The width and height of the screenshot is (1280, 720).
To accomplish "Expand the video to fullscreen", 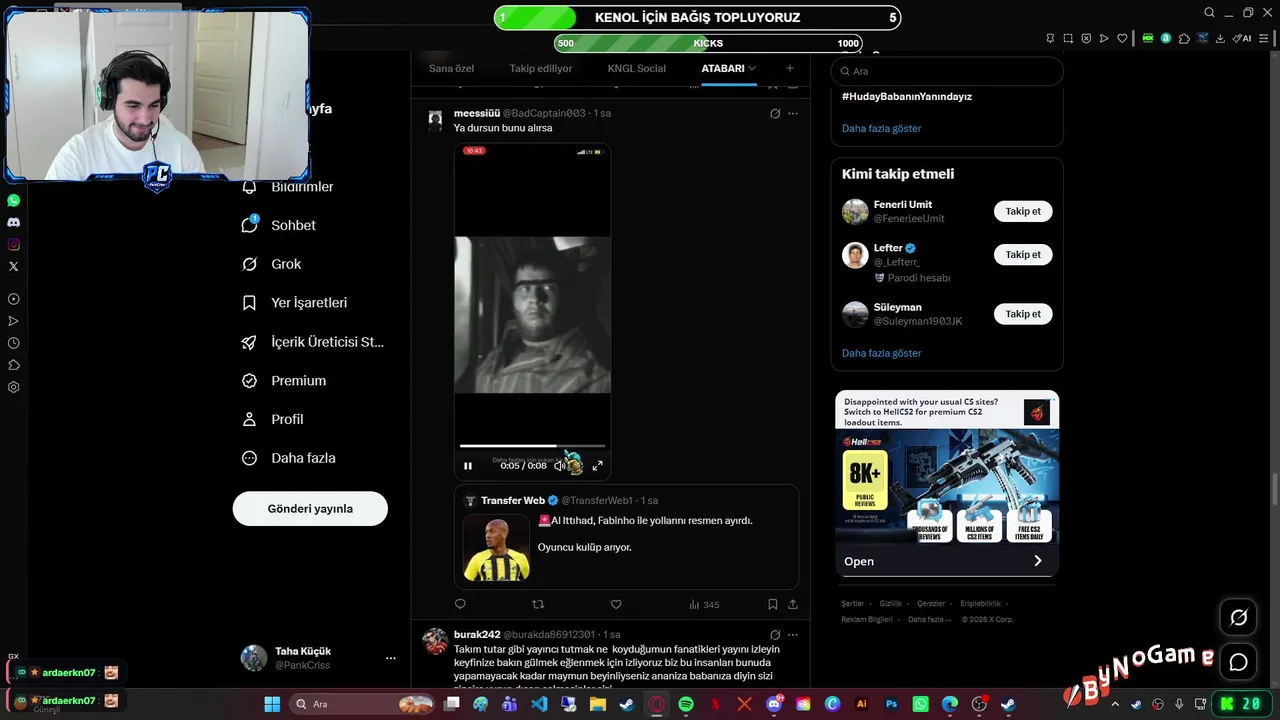I will (x=597, y=466).
